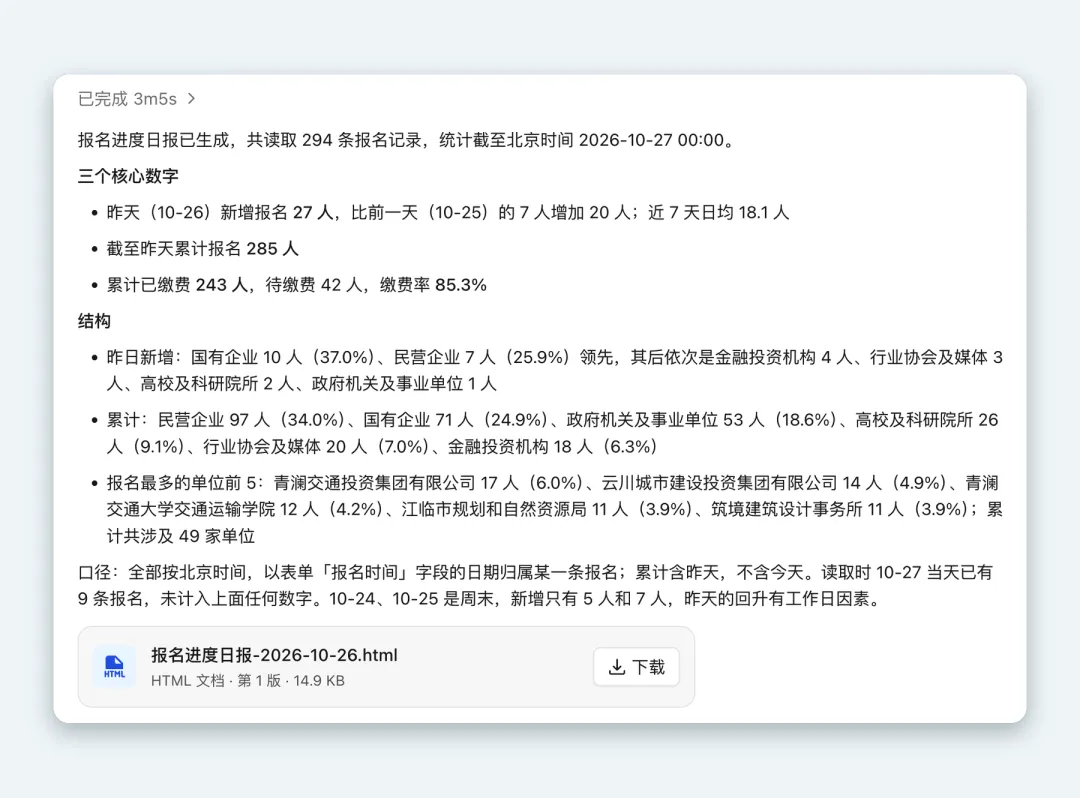Click the bullet starting 昨天（10-26）新增报名 27 人
Viewport: 1080px width, 798px height.
[x=448, y=213]
